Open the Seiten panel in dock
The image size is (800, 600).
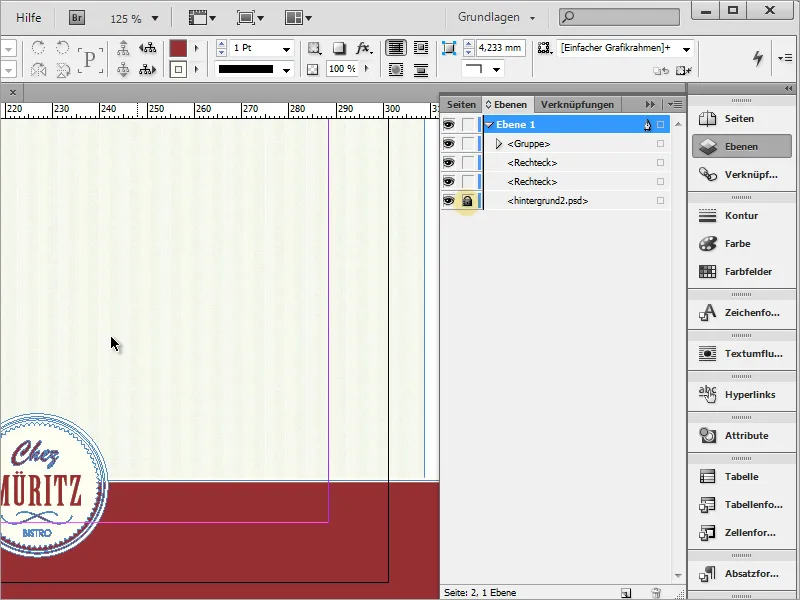[x=741, y=118]
